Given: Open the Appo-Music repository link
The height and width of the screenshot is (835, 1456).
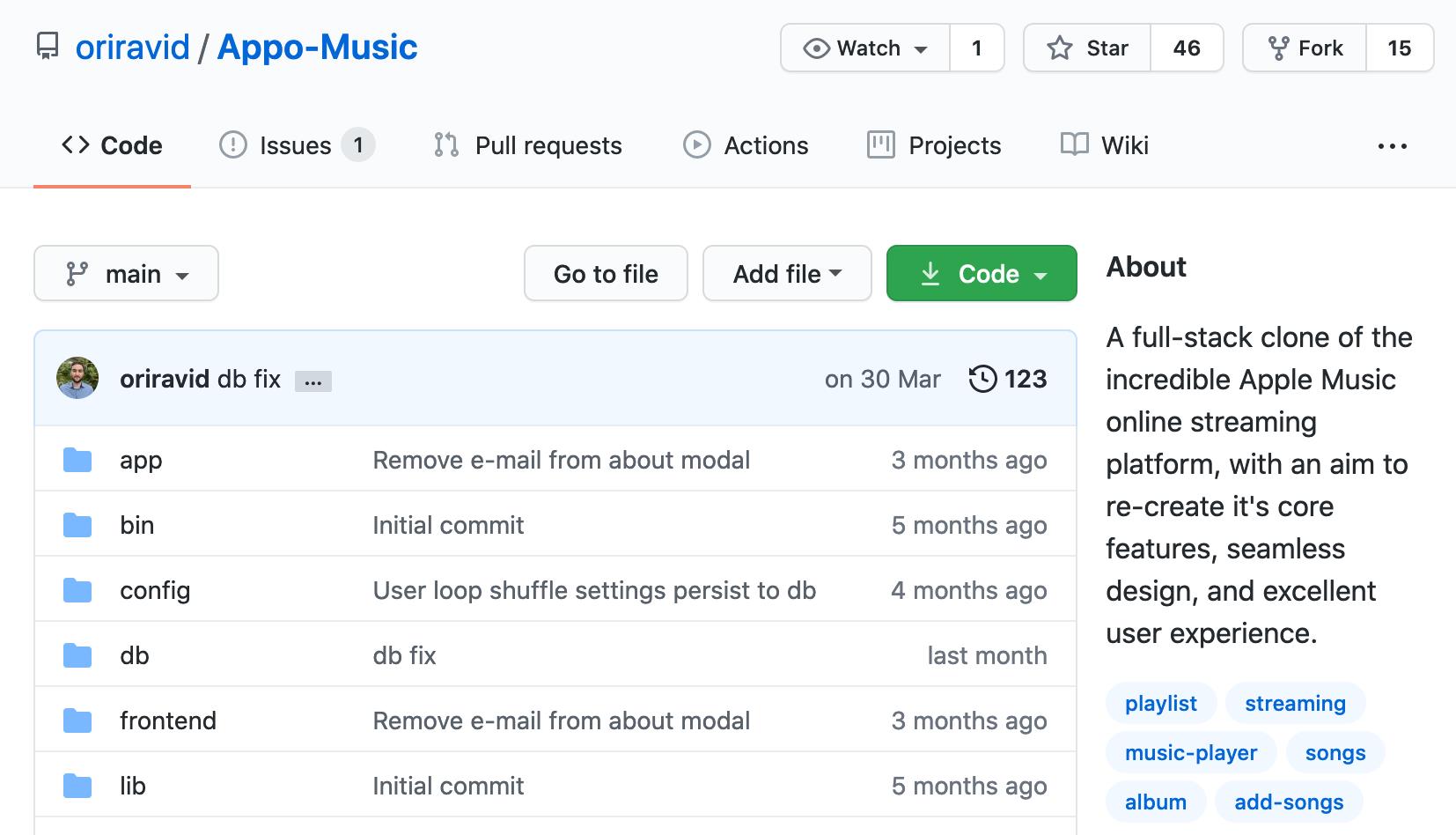Looking at the screenshot, I should 317,47.
